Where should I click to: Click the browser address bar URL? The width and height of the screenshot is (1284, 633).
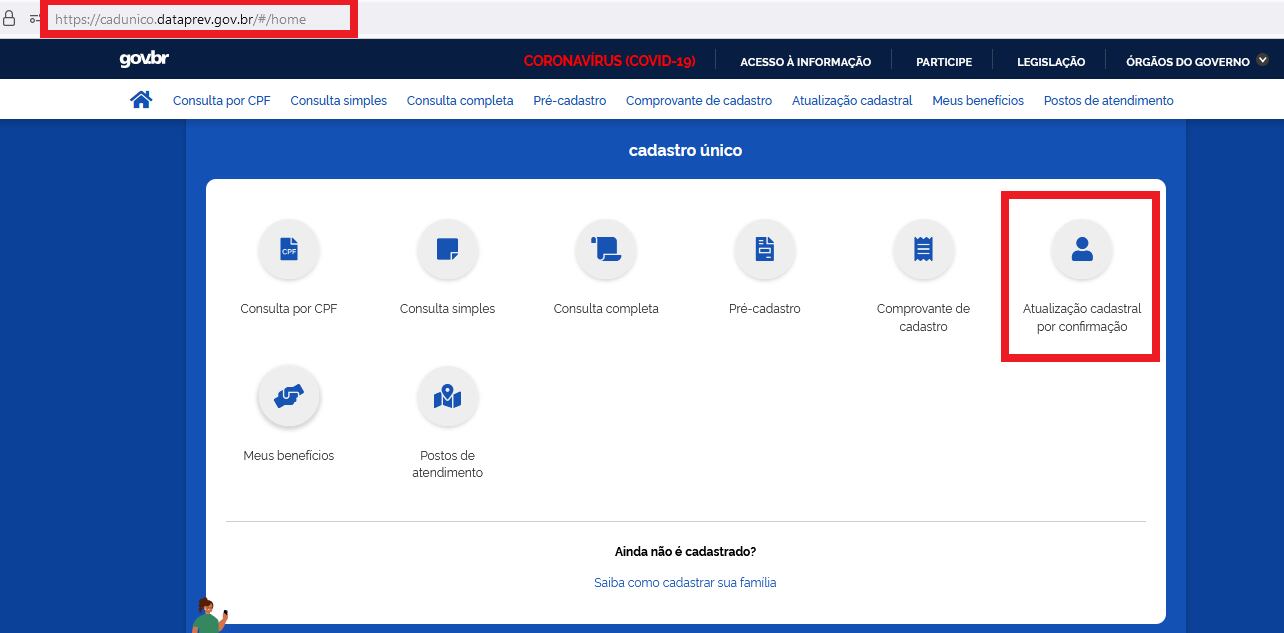point(195,19)
